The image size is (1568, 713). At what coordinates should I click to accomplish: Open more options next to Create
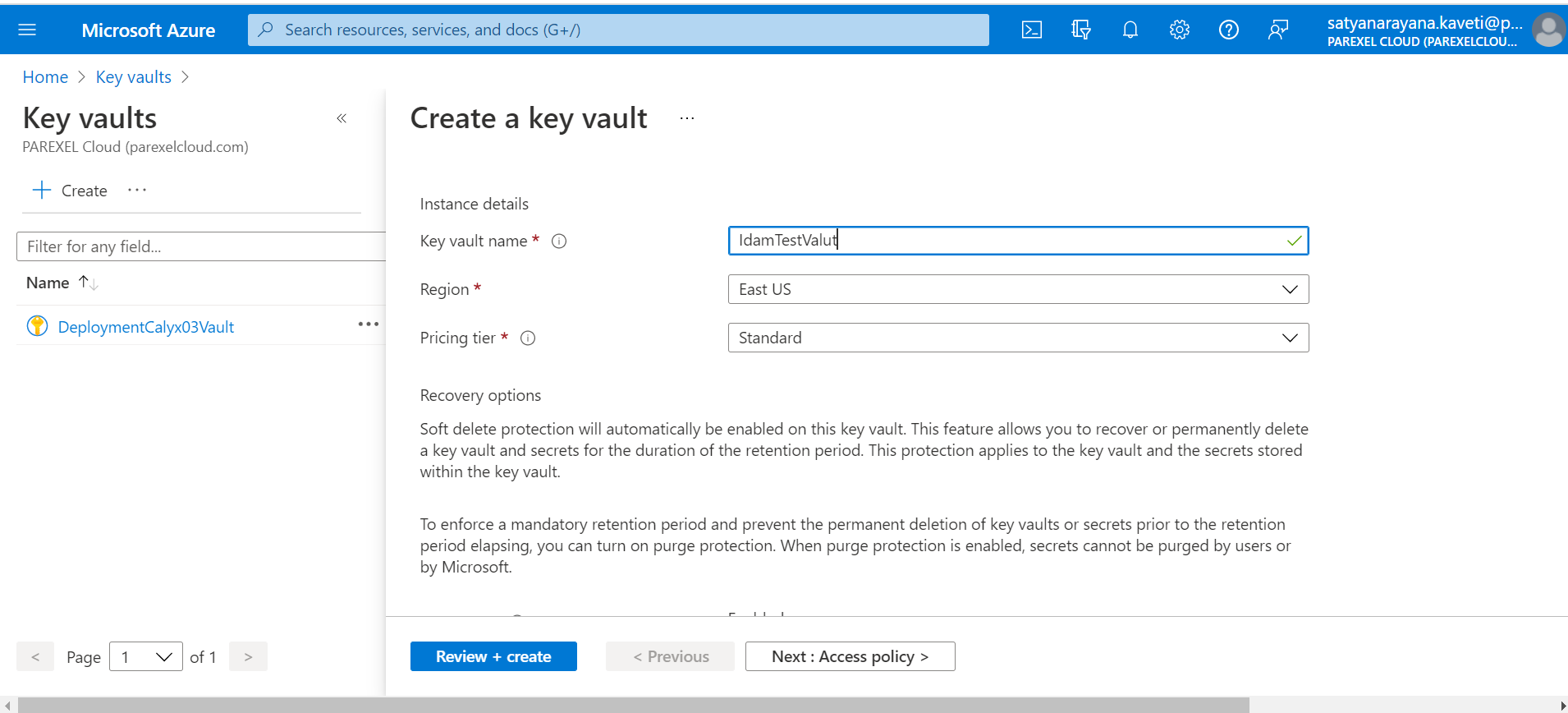click(x=137, y=191)
